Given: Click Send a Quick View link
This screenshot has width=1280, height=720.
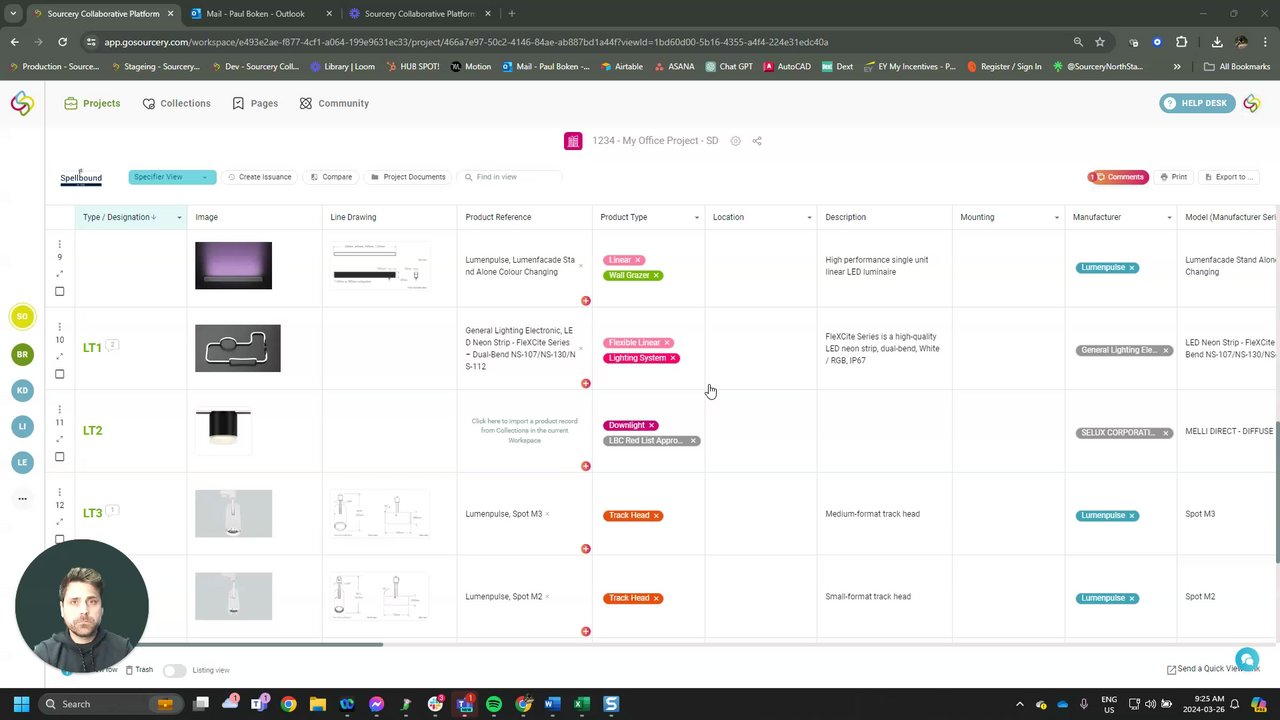Looking at the screenshot, I should pyautogui.click(x=1212, y=669).
